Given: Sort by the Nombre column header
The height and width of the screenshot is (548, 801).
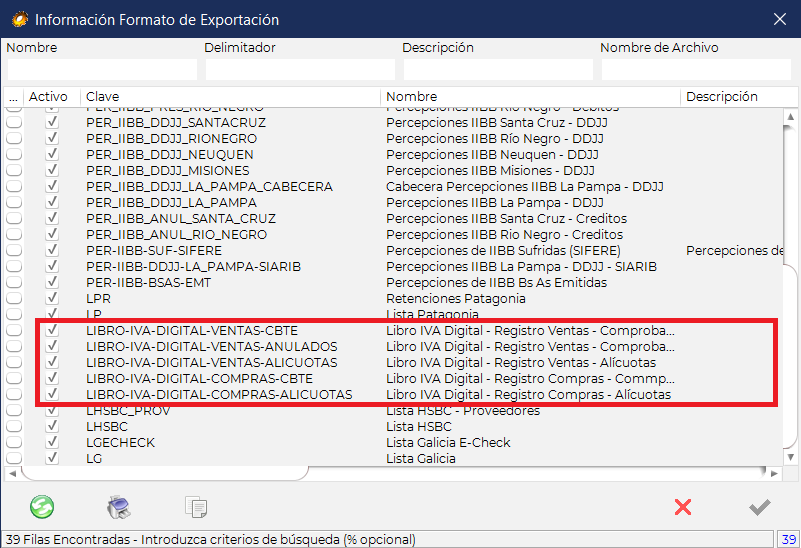Looking at the screenshot, I should coord(530,97).
